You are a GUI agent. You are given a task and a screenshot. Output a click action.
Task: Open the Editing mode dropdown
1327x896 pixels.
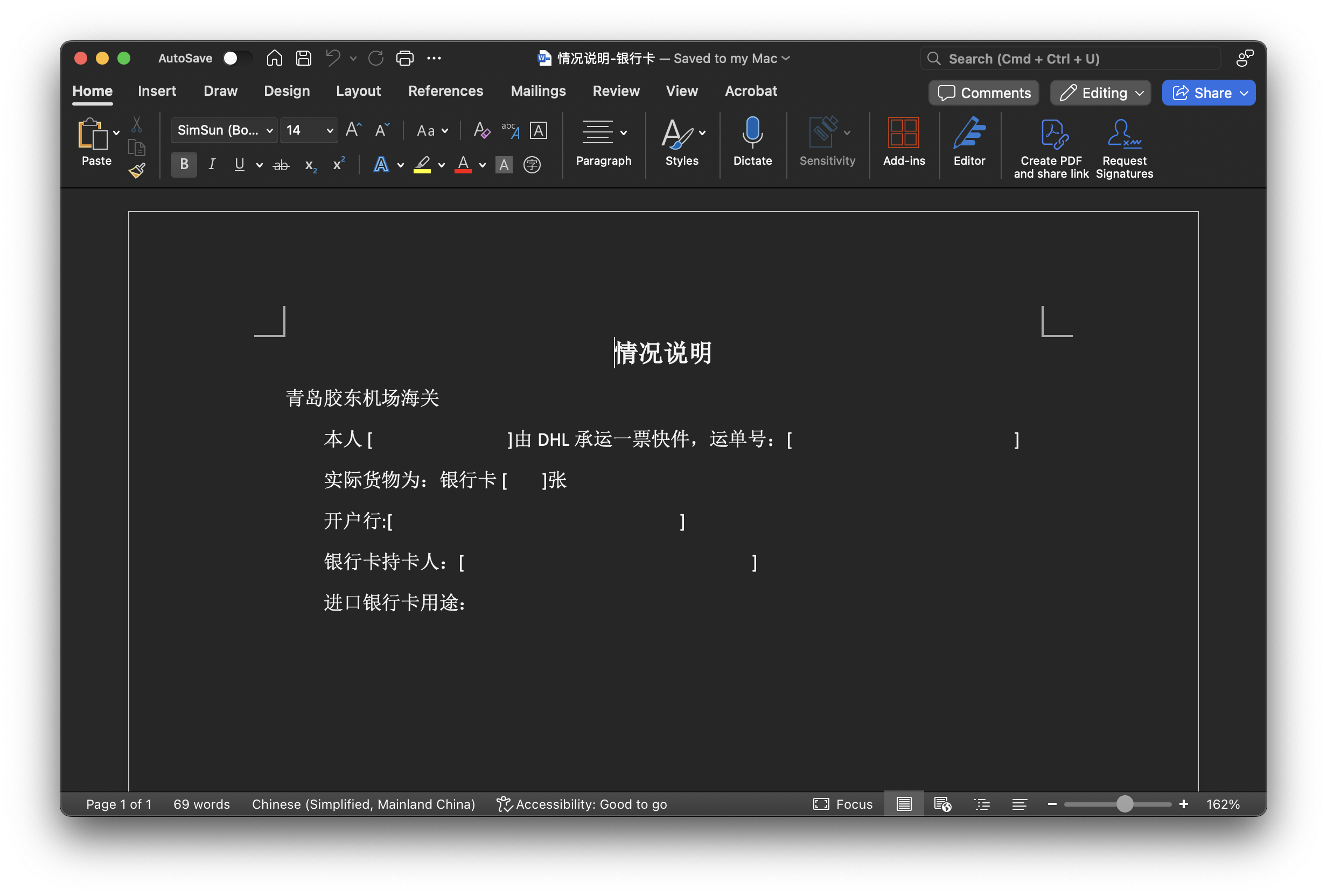pyautogui.click(x=1100, y=93)
